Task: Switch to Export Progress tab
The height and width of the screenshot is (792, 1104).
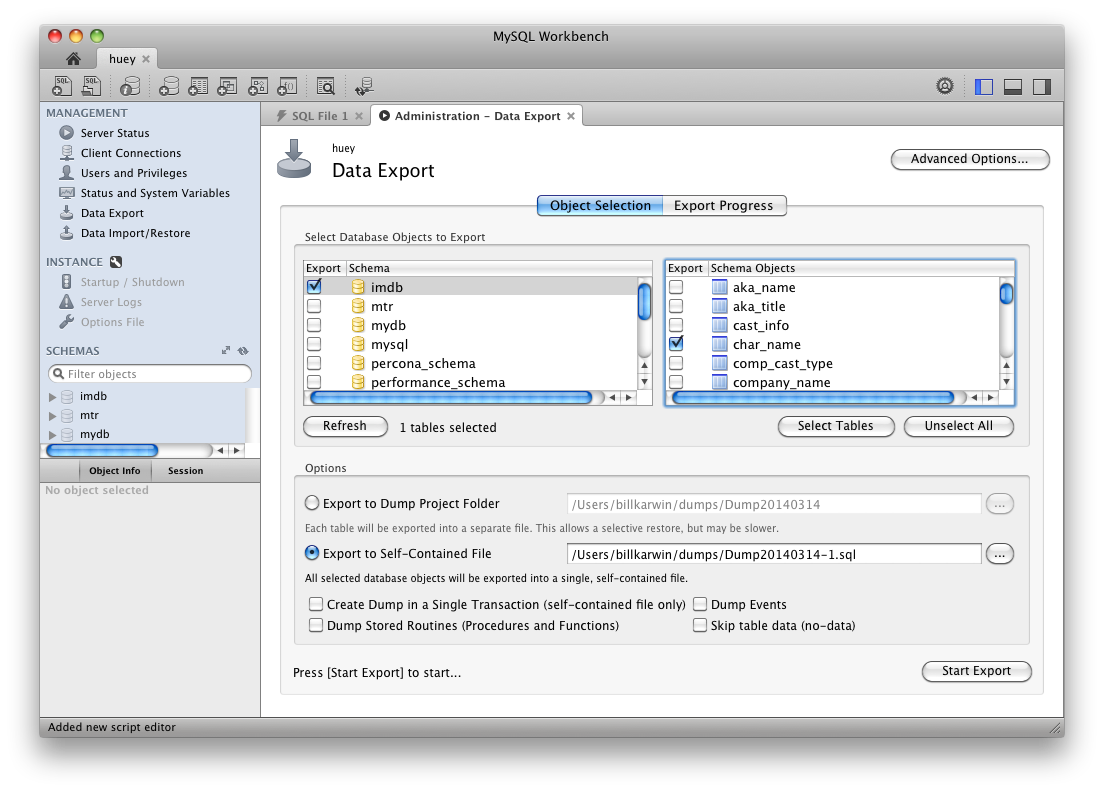Action: pos(723,206)
